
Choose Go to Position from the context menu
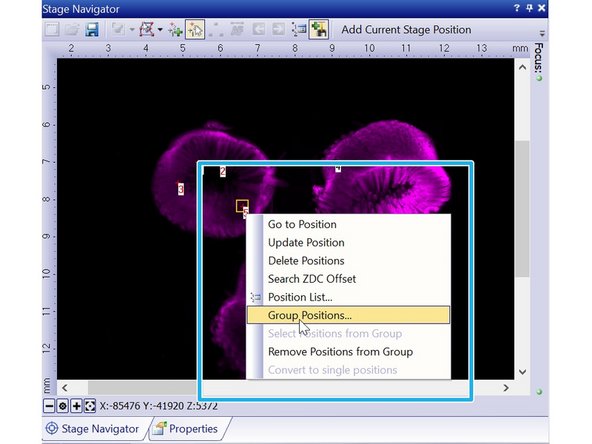[x=348, y=224]
